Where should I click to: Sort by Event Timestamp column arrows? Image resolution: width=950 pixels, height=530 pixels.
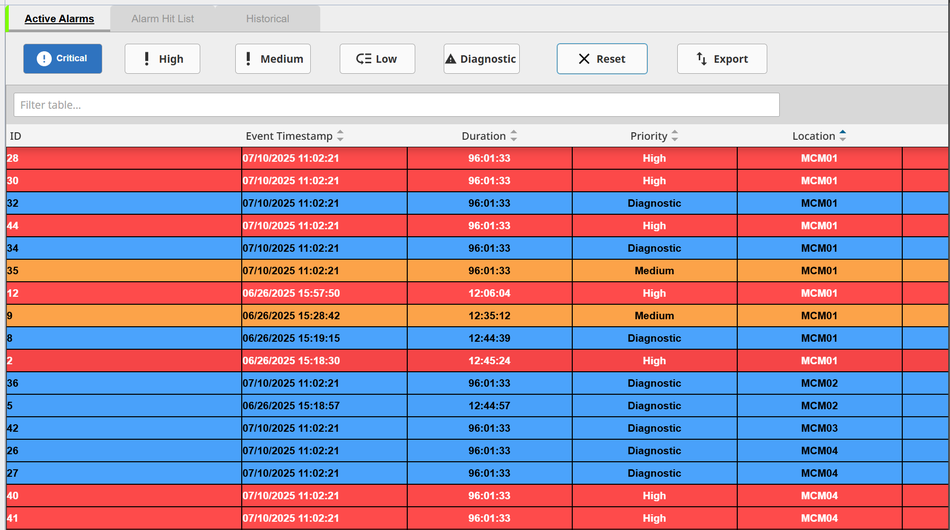tap(340, 136)
